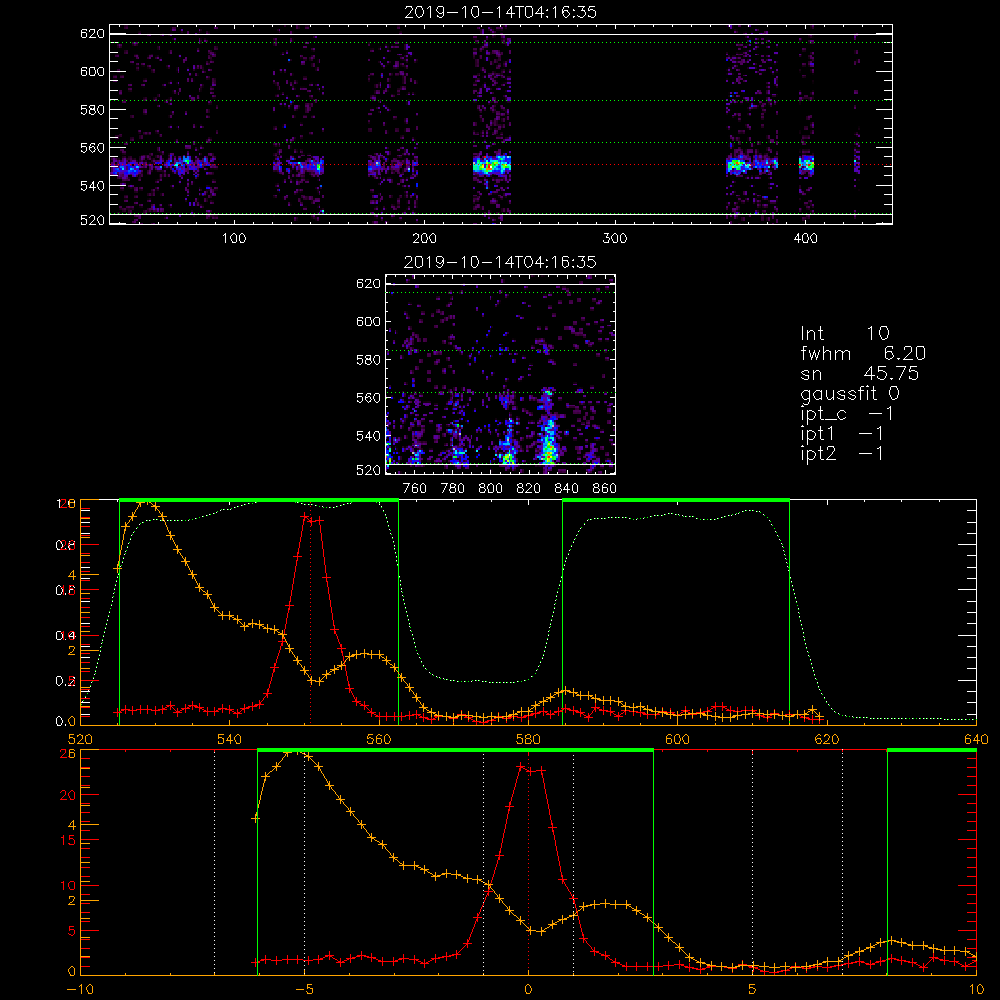The height and width of the screenshot is (1000, 1000).
Task: Click the 'sn 45.75' value line
Action: (859, 373)
